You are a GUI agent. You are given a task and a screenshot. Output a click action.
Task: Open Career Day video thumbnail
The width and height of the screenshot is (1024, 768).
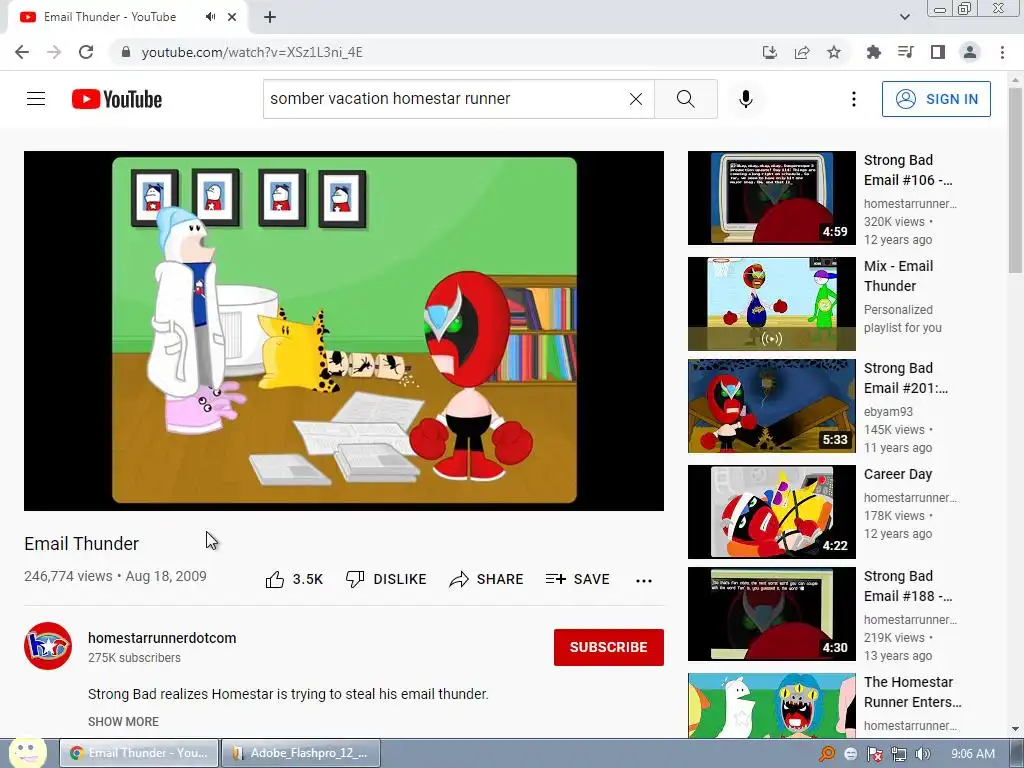(x=772, y=512)
